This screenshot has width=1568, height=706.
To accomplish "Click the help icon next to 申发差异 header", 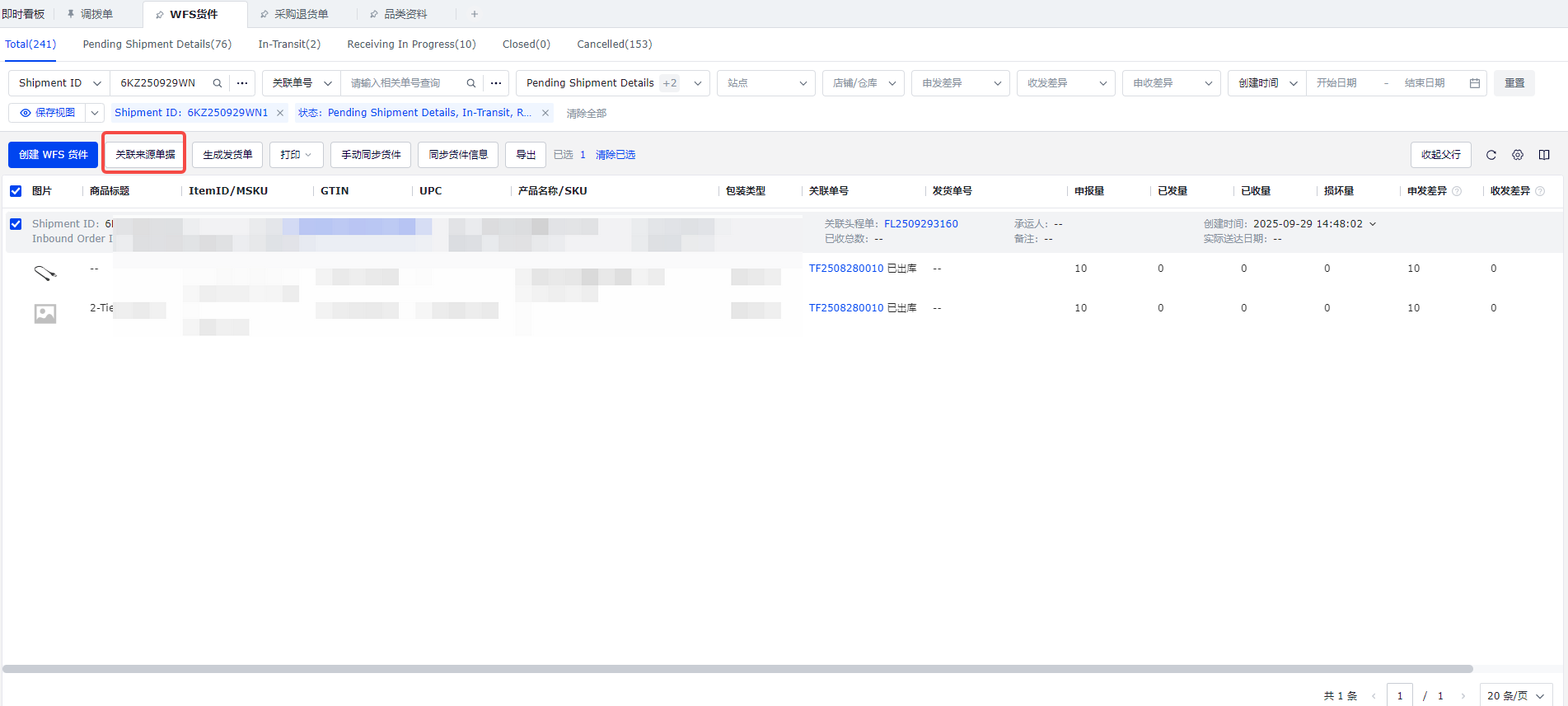I will point(1457,191).
